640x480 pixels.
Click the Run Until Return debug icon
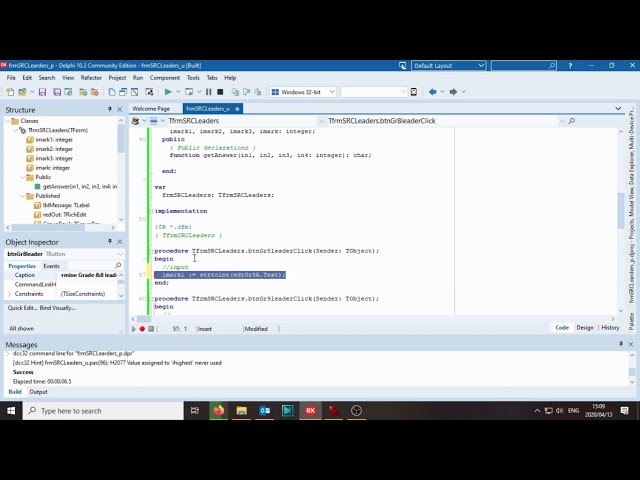pyautogui.click(x=258, y=92)
